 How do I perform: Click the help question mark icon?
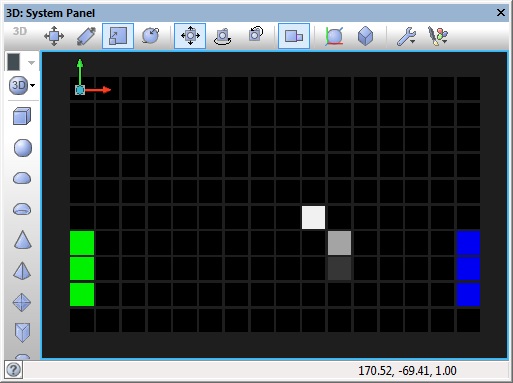point(13,369)
